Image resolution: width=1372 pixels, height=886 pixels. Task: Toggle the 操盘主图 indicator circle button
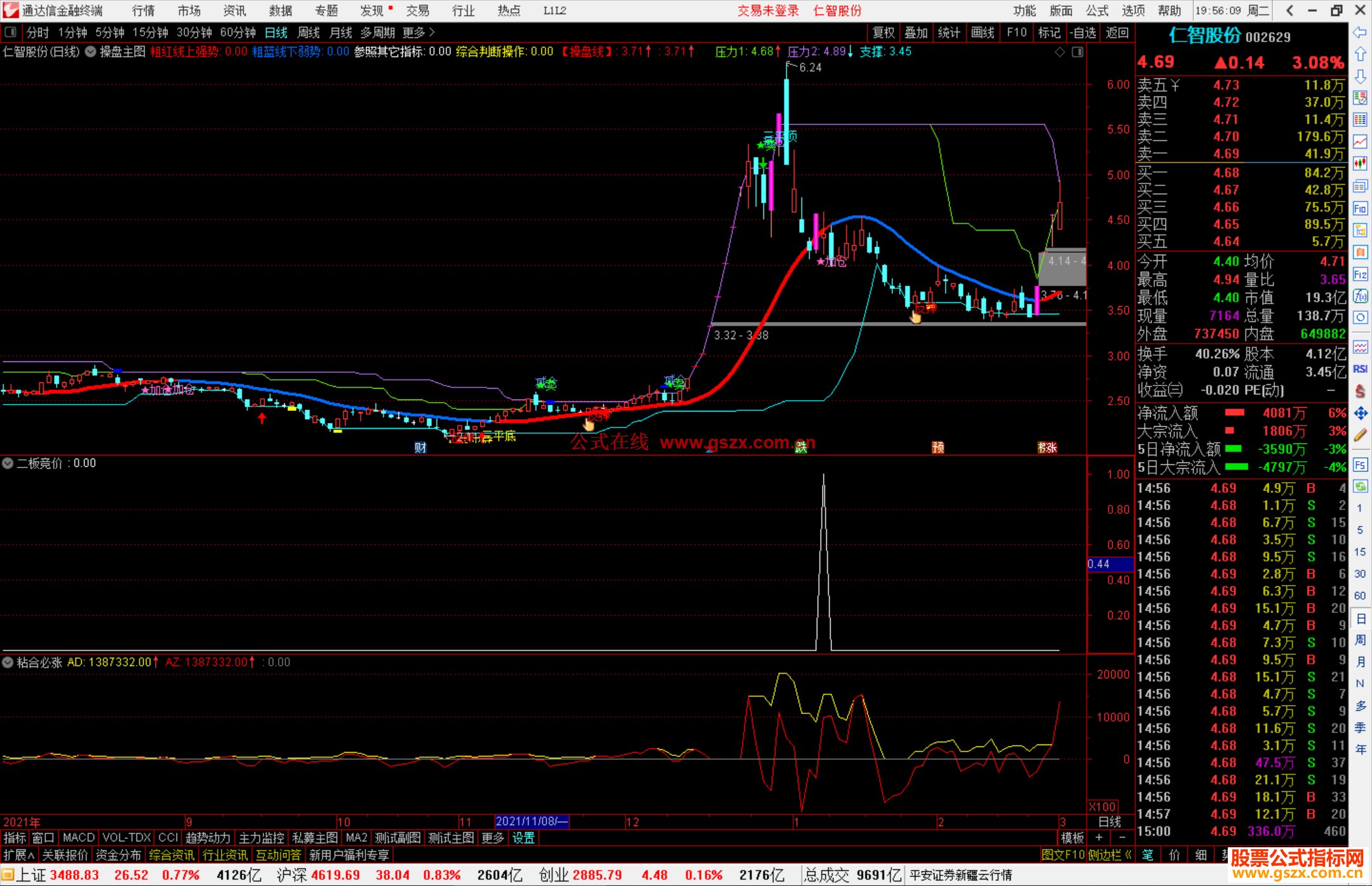click(91, 52)
